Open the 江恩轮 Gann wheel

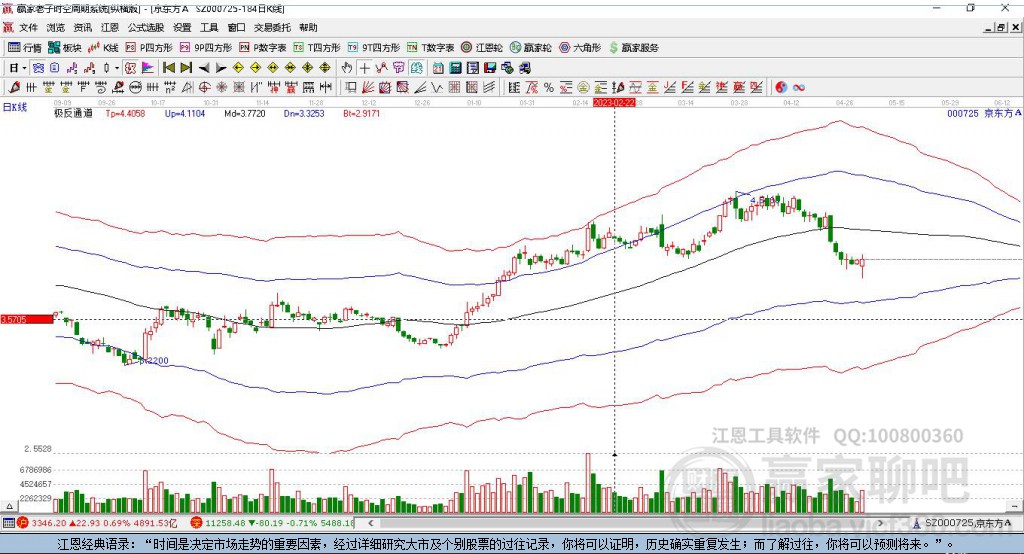tap(482, 48)
